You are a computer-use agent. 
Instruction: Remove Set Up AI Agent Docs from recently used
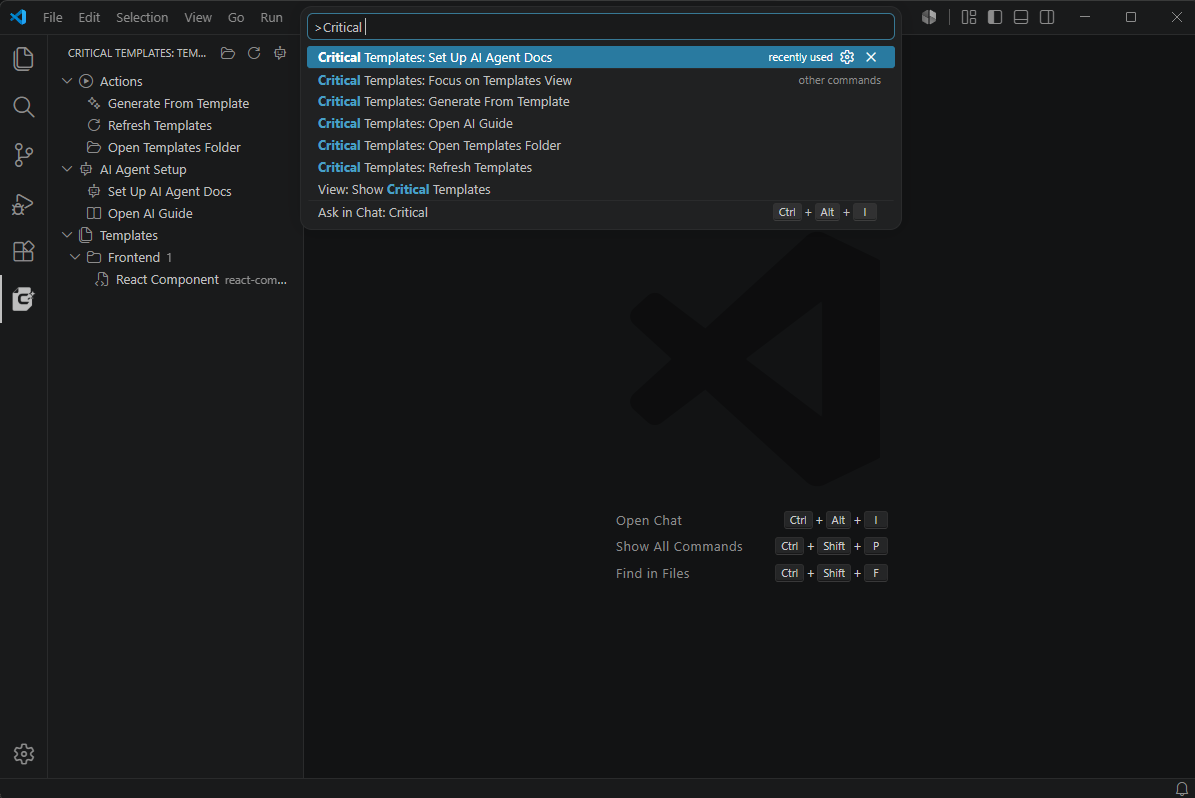click(871, 57)
